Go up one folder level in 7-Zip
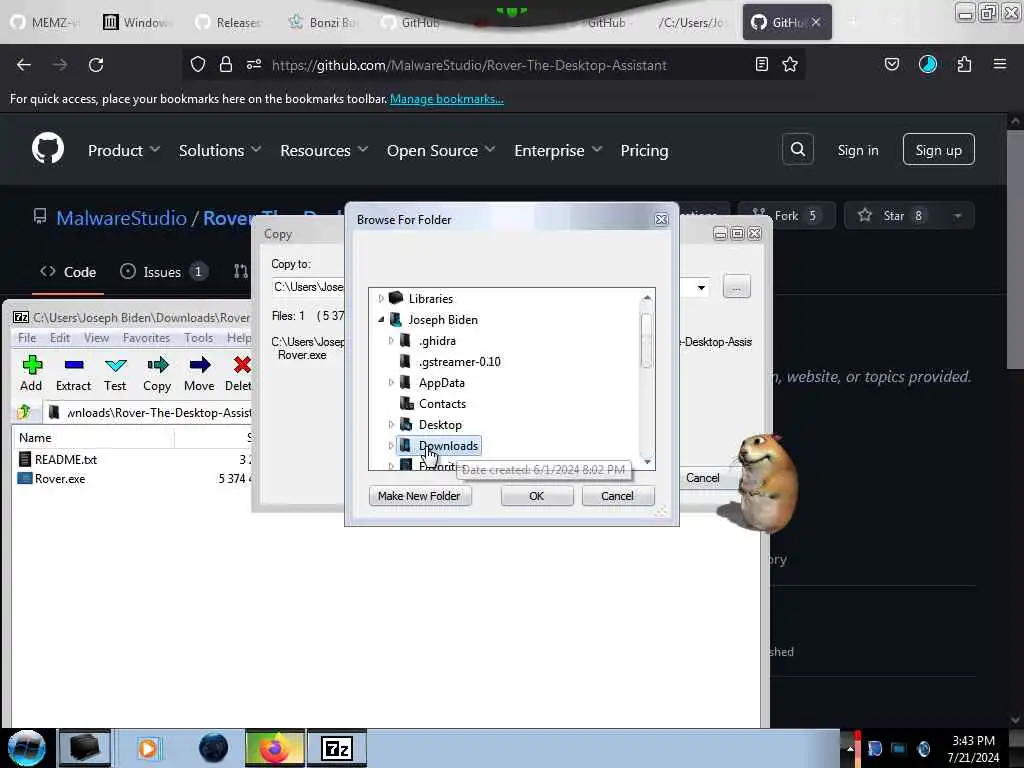Viewport: 1024px width, 768px height. (x=25, y=412)
